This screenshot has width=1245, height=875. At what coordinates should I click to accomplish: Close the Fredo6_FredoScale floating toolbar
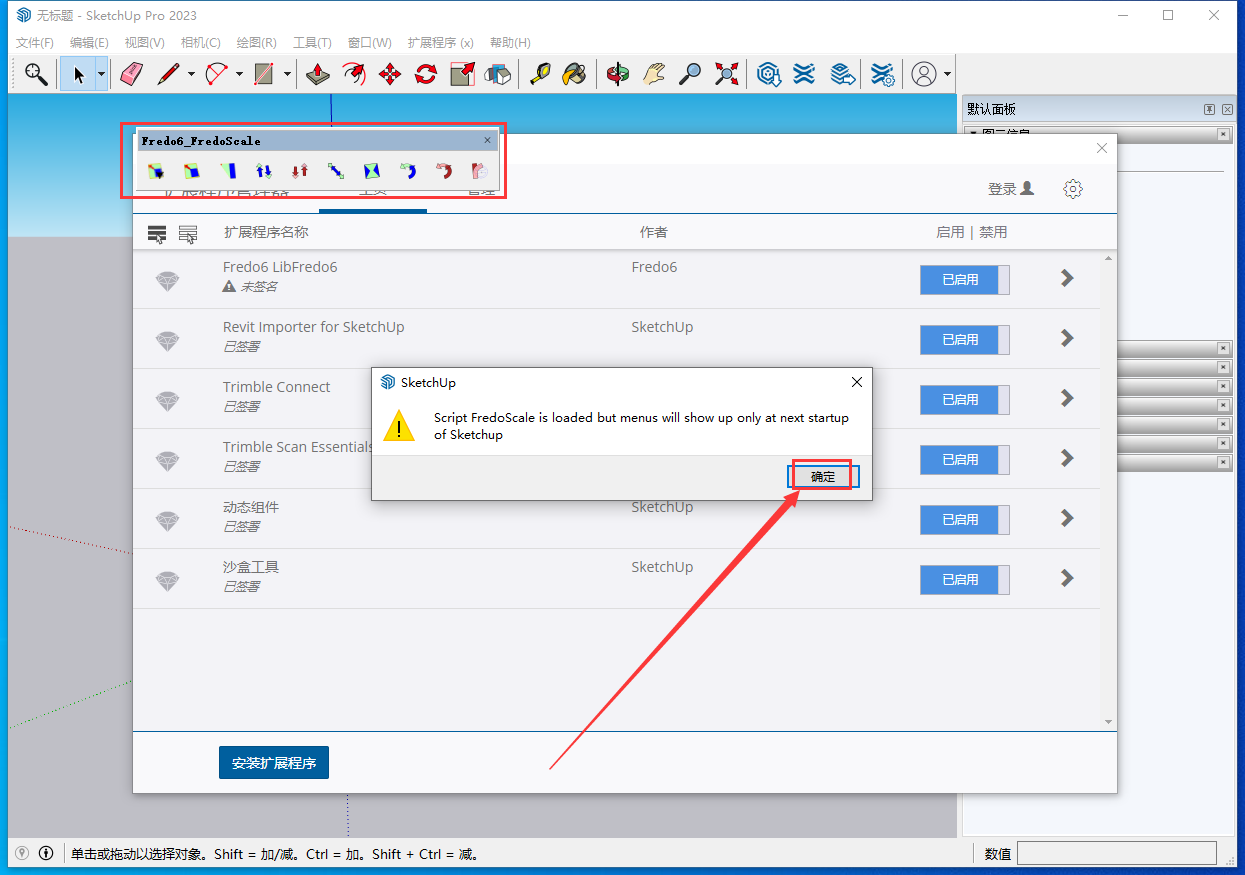pyautogui.click(x=488, y=141)
